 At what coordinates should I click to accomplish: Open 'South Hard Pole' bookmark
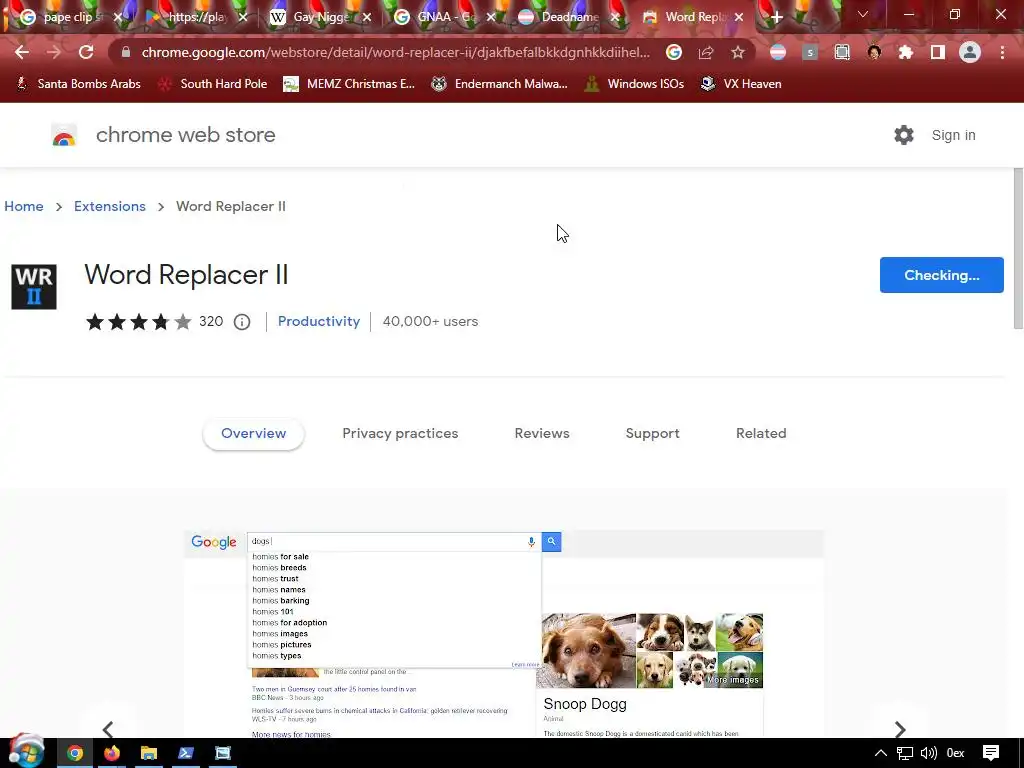point(212,84)
